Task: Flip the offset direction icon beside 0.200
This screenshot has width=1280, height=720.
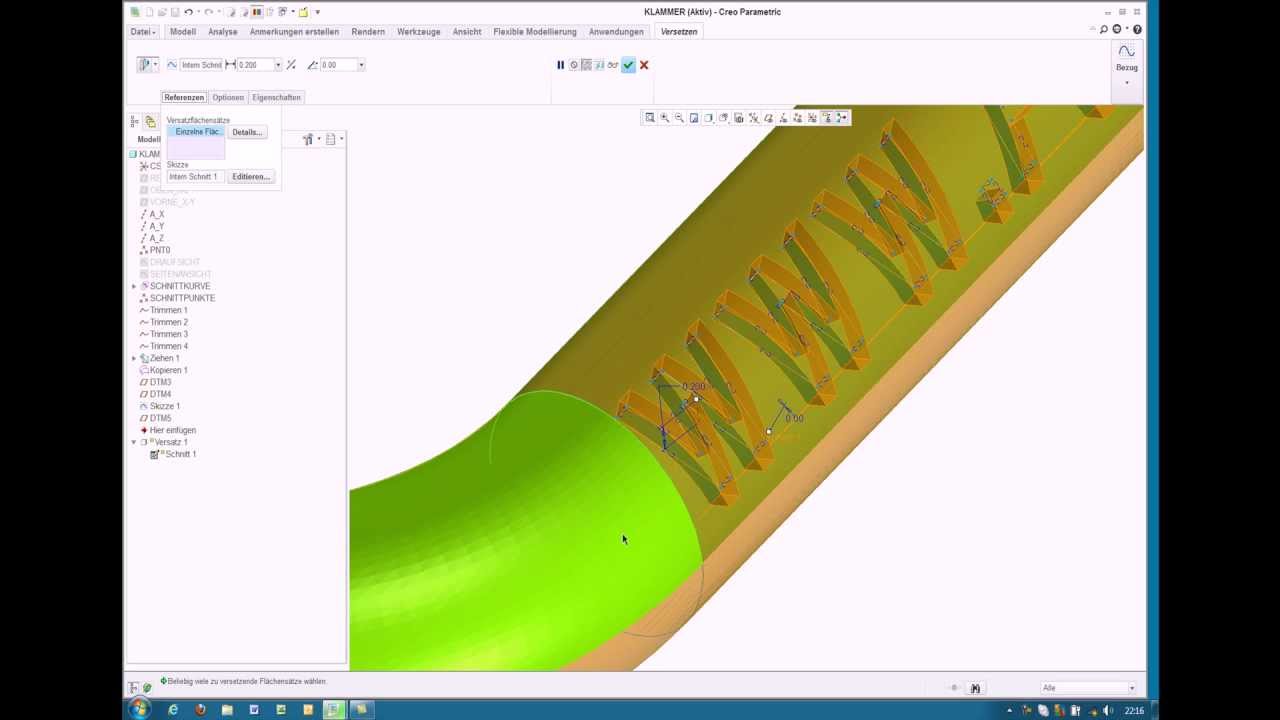Action: pos(291,65)
